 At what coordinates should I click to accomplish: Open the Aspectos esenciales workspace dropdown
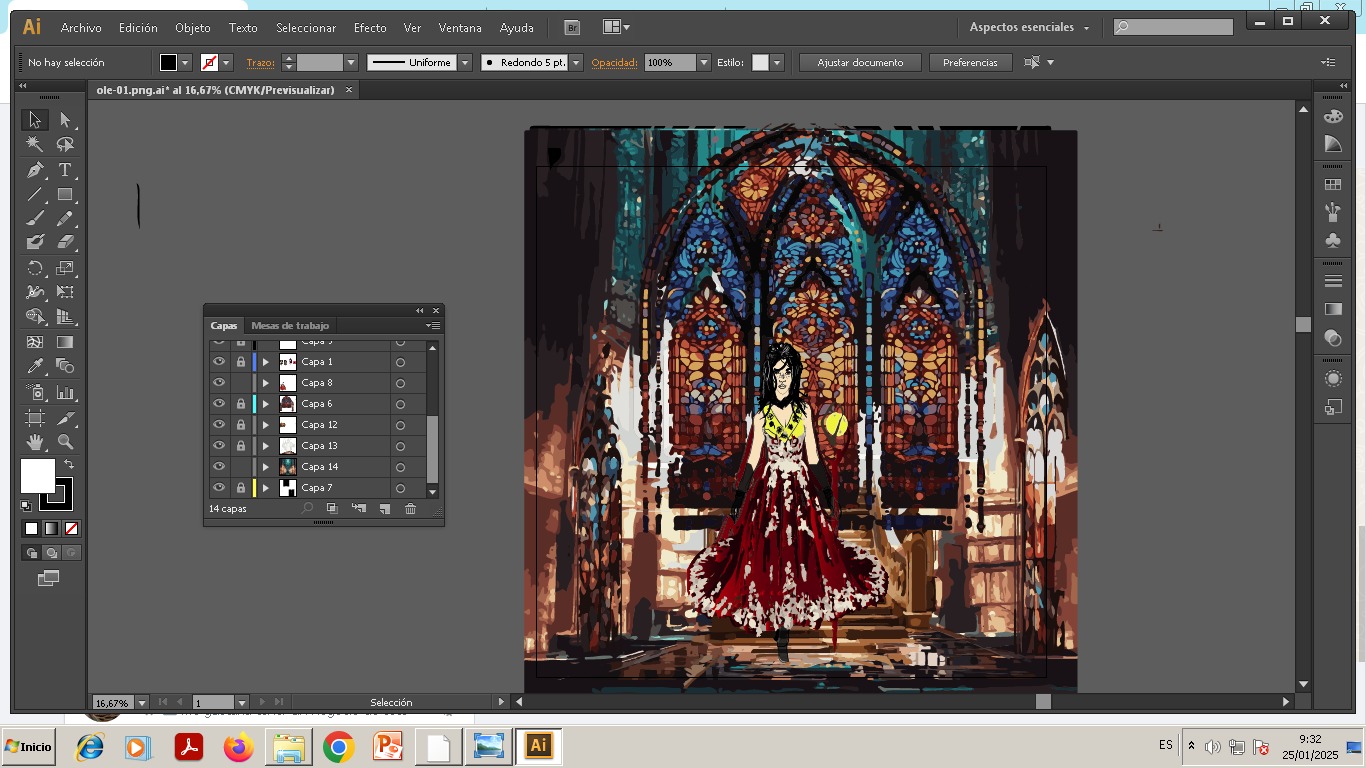pos(1029,27)
